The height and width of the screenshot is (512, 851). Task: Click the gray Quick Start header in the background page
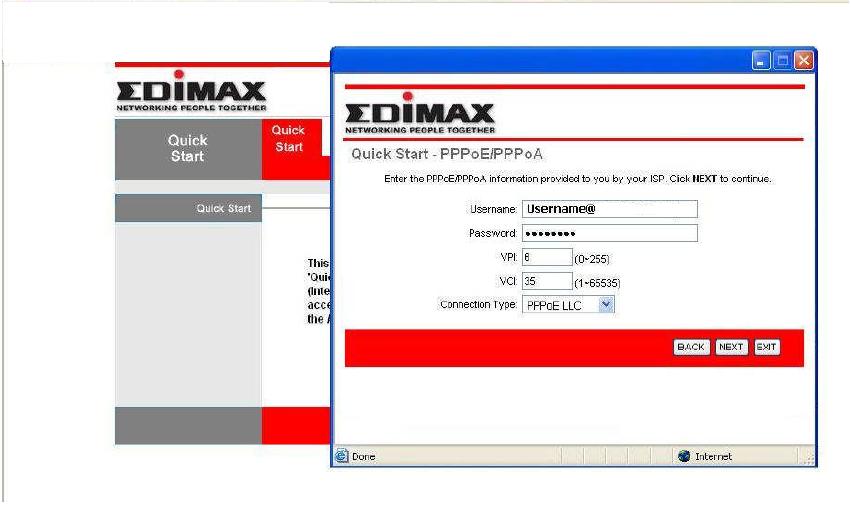188,149
